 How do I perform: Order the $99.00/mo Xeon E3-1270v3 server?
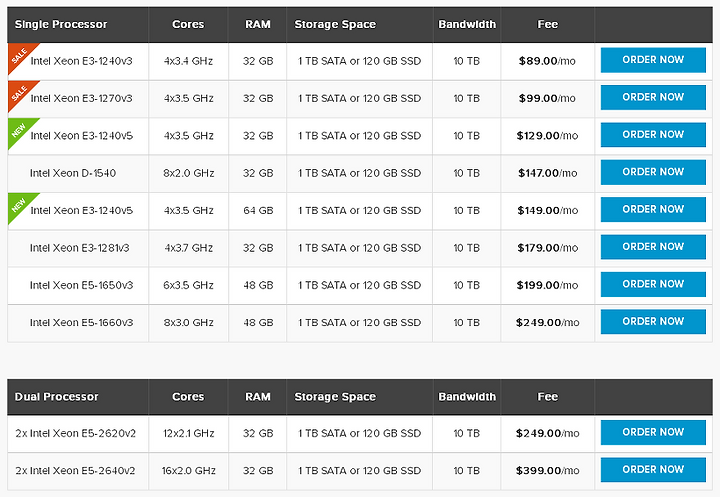click(x=653, y=97)
